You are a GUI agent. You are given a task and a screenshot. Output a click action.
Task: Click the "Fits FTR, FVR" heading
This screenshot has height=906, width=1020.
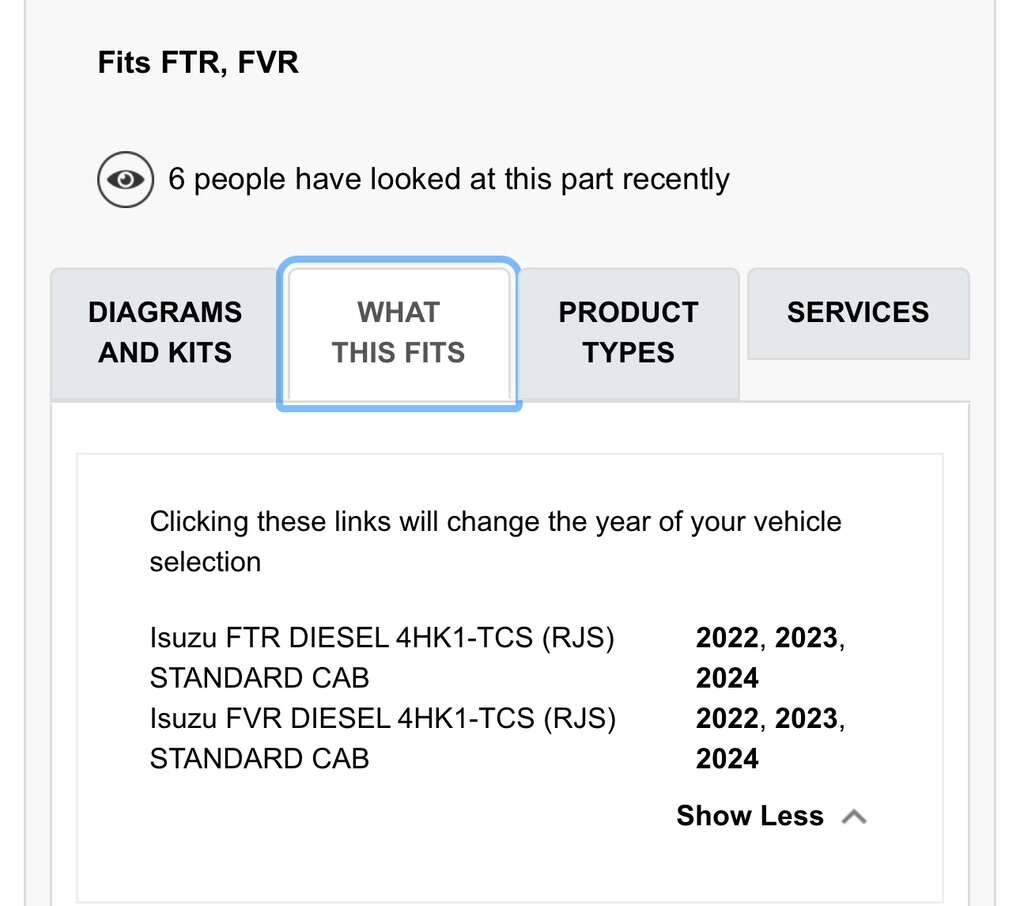click(198, 64)
